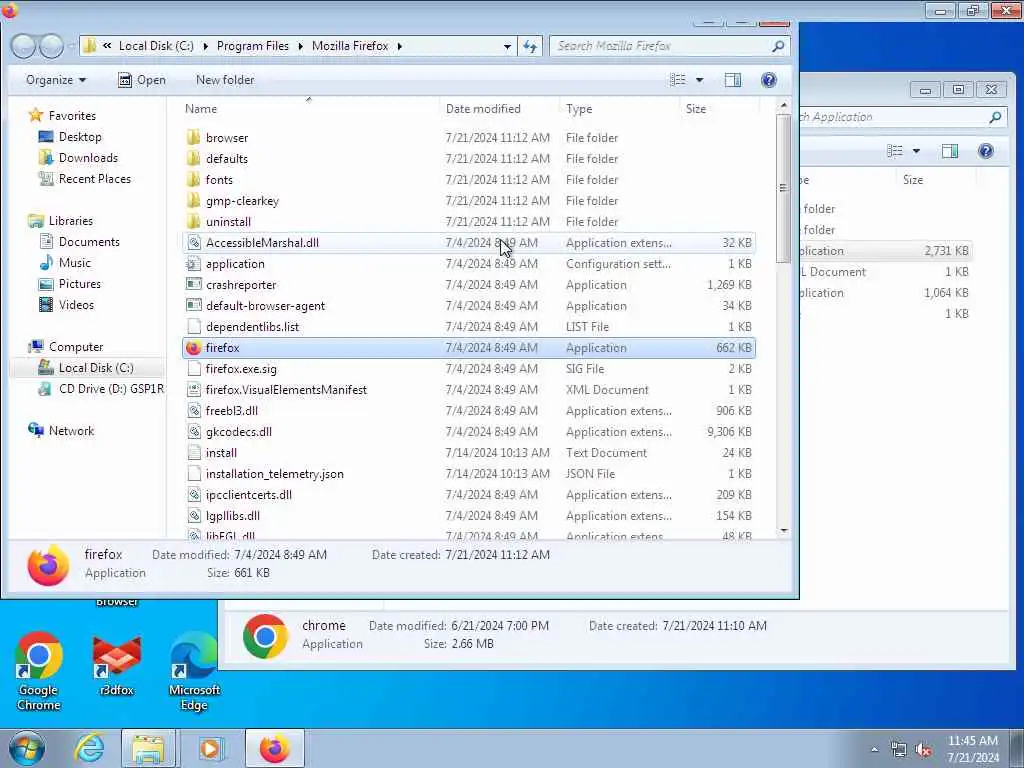This screenshot has height=768, width=1024.
Task: Click the muted volume icon in system tray
Action: (x=923, y=750)
